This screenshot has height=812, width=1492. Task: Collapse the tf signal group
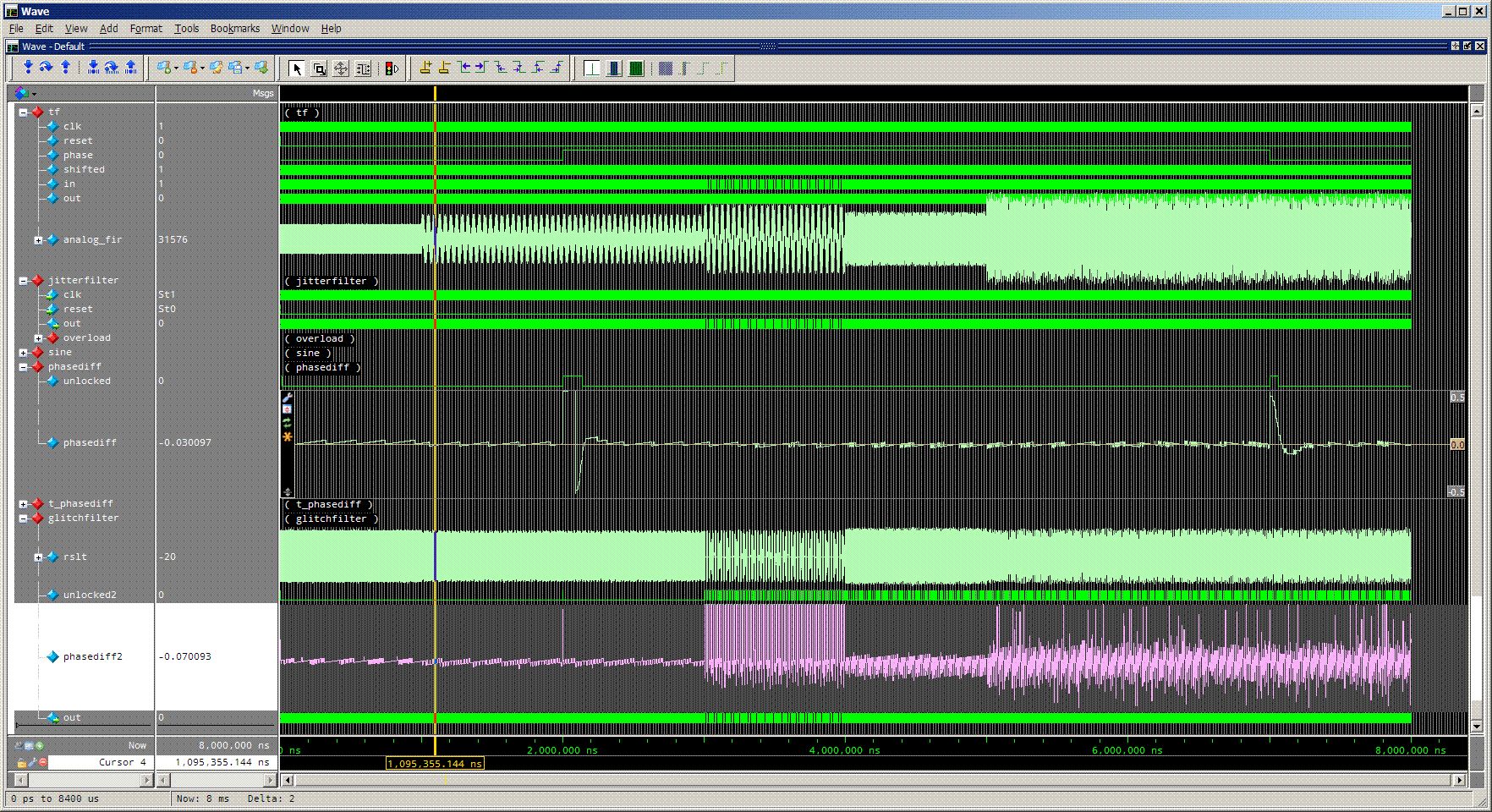pos(24,112)
